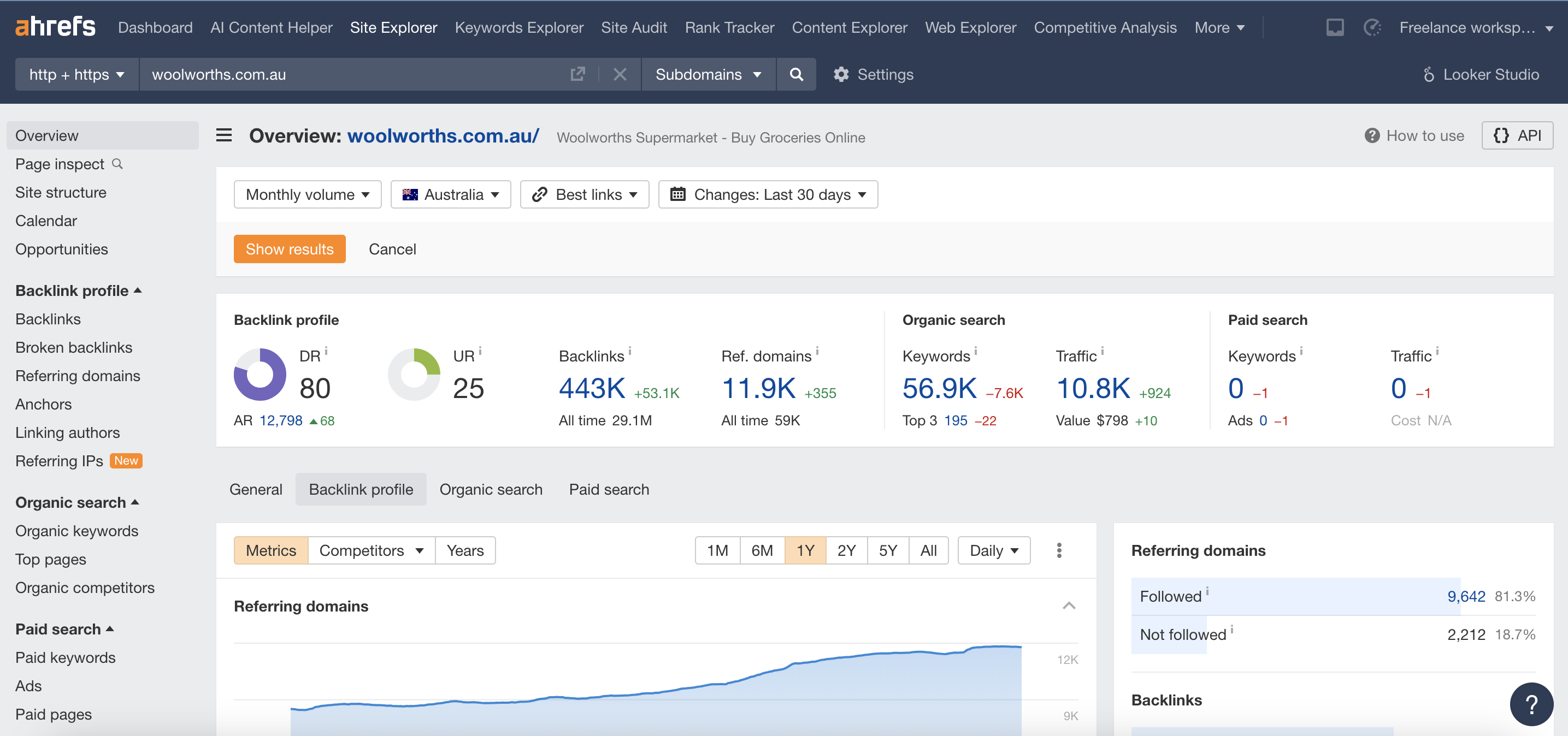Click the Ahrefs logo icon
The height and width of the screenshot is (736, 1568).
point(55,27)
